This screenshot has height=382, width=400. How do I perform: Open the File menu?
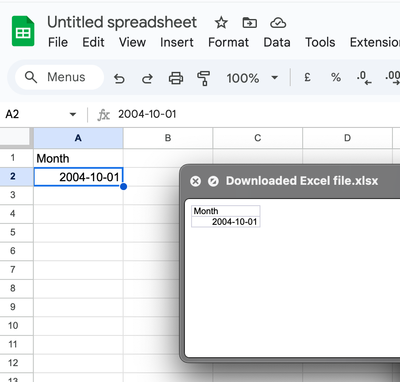coord(58,42)
